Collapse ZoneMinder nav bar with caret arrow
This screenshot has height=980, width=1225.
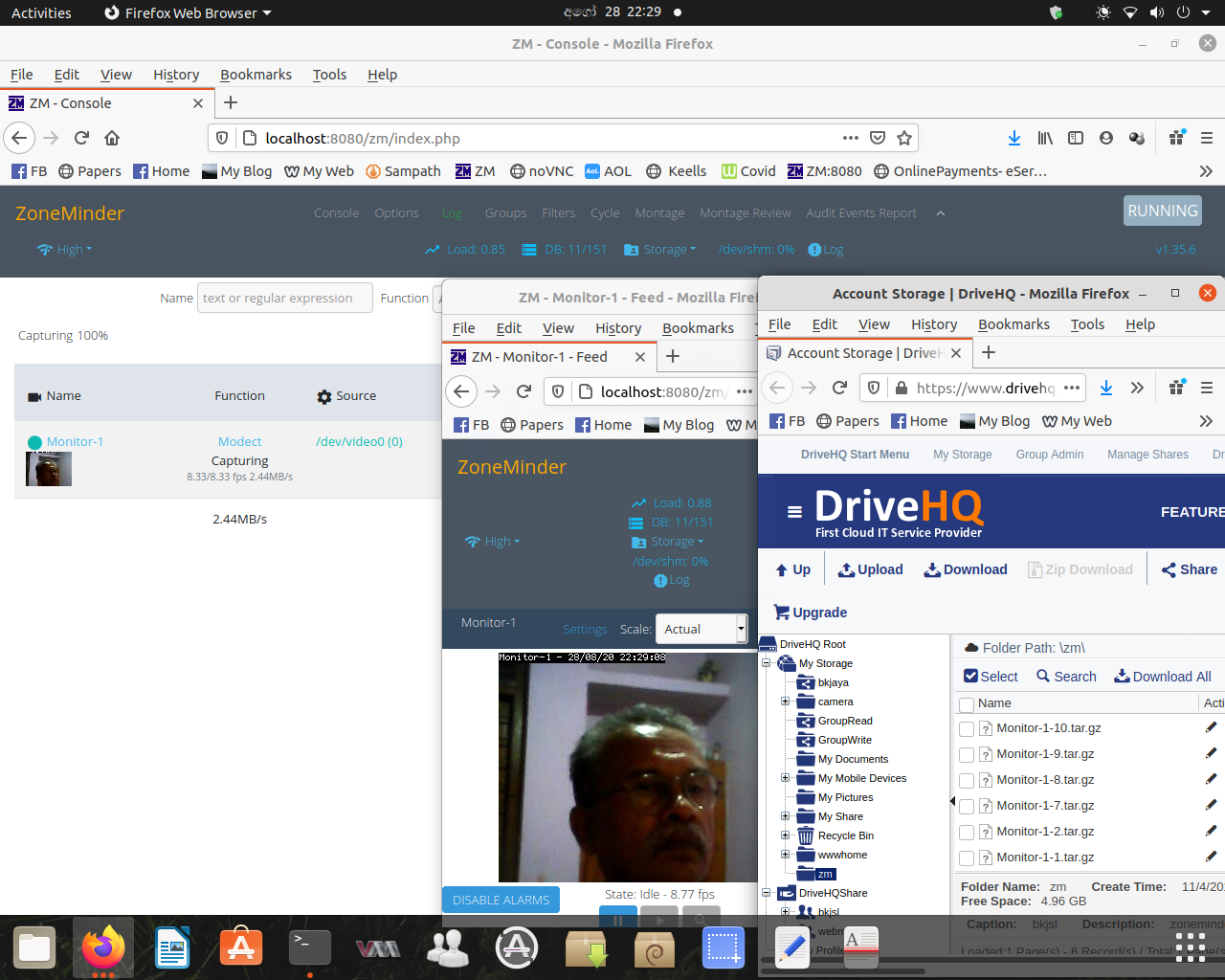tap(940, 213)
